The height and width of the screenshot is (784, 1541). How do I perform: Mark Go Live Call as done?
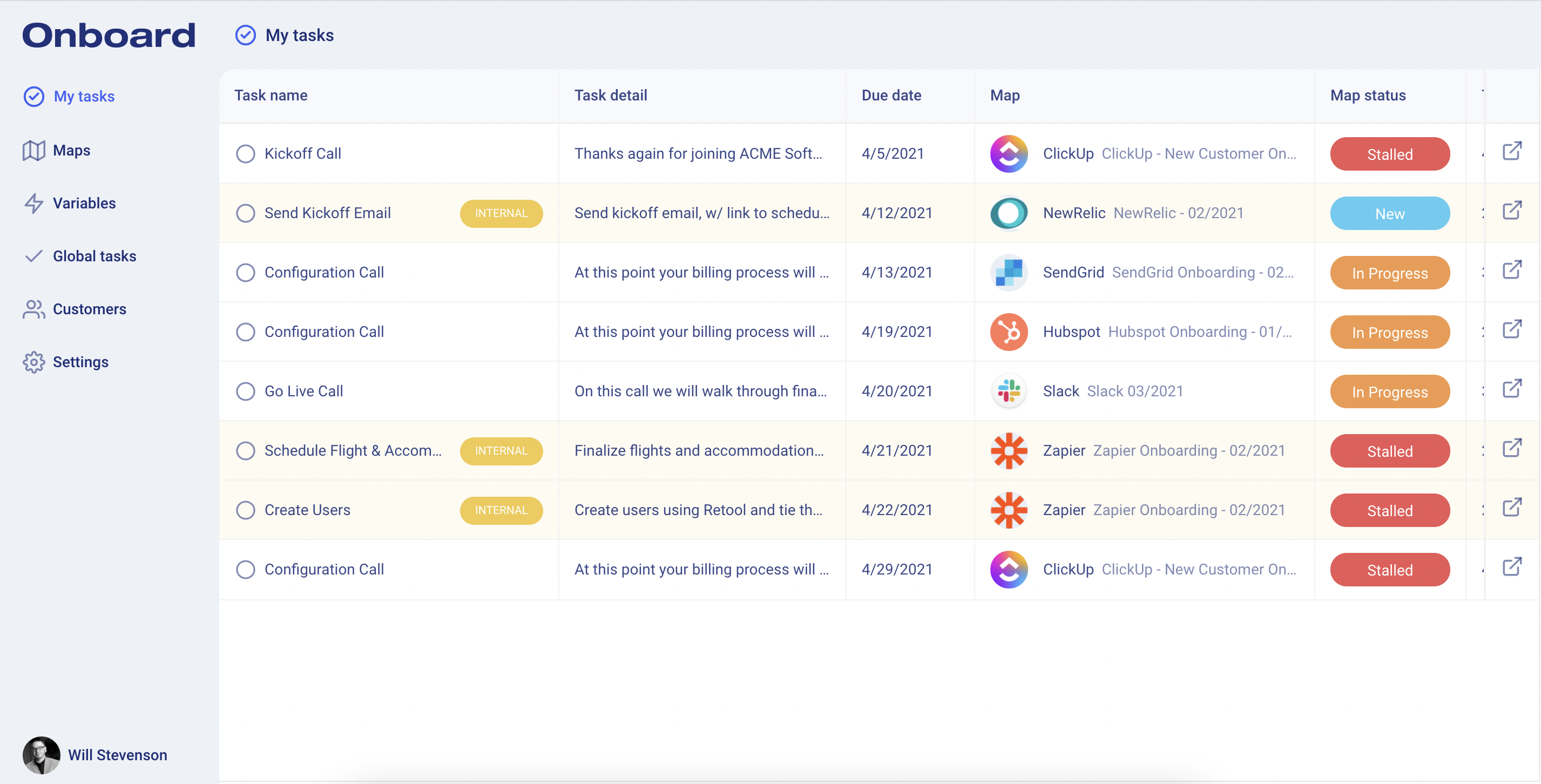pos(245,391)
